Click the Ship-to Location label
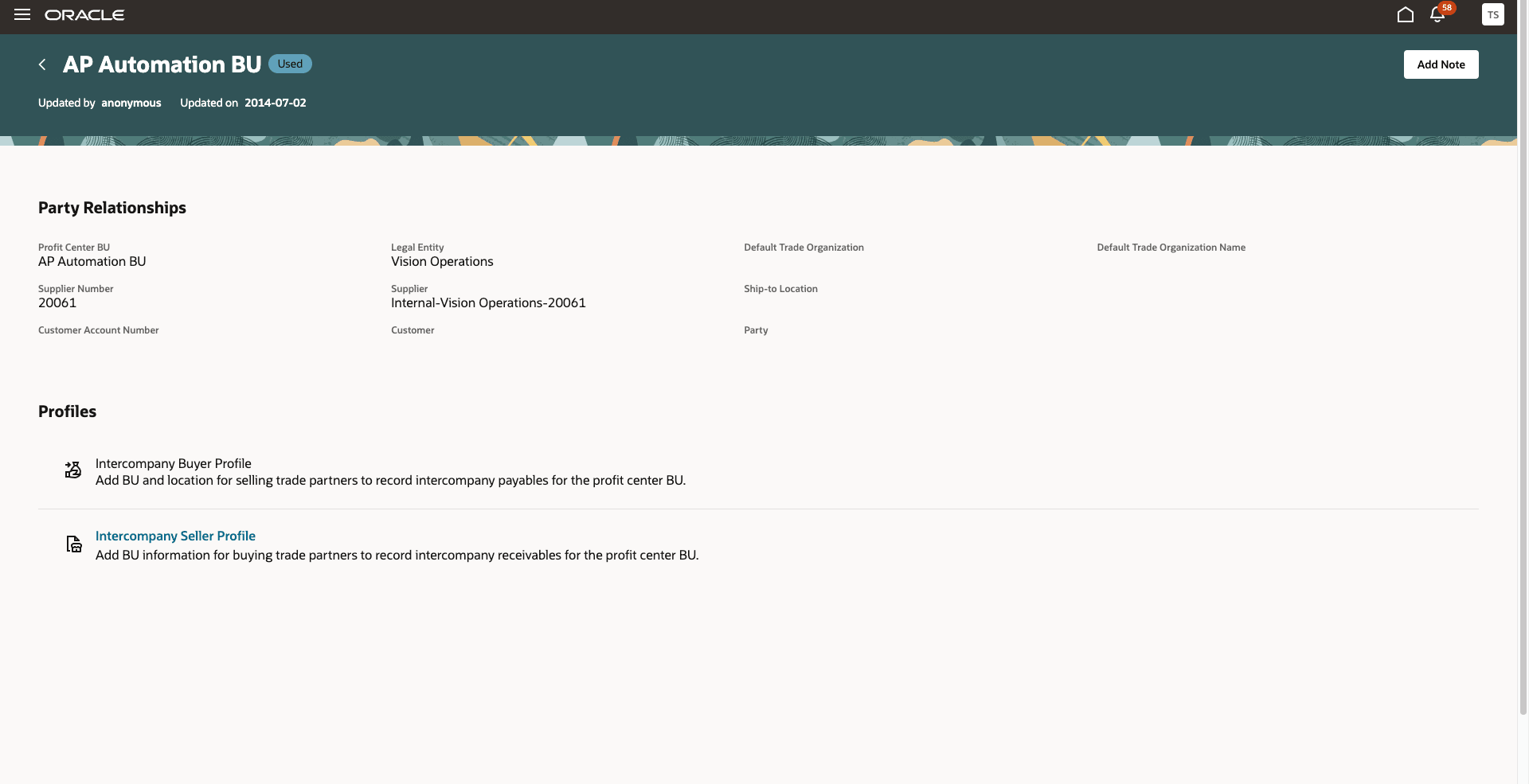Image resolution: width=1529 pixels, height=784 pixels. pos(780,289)
